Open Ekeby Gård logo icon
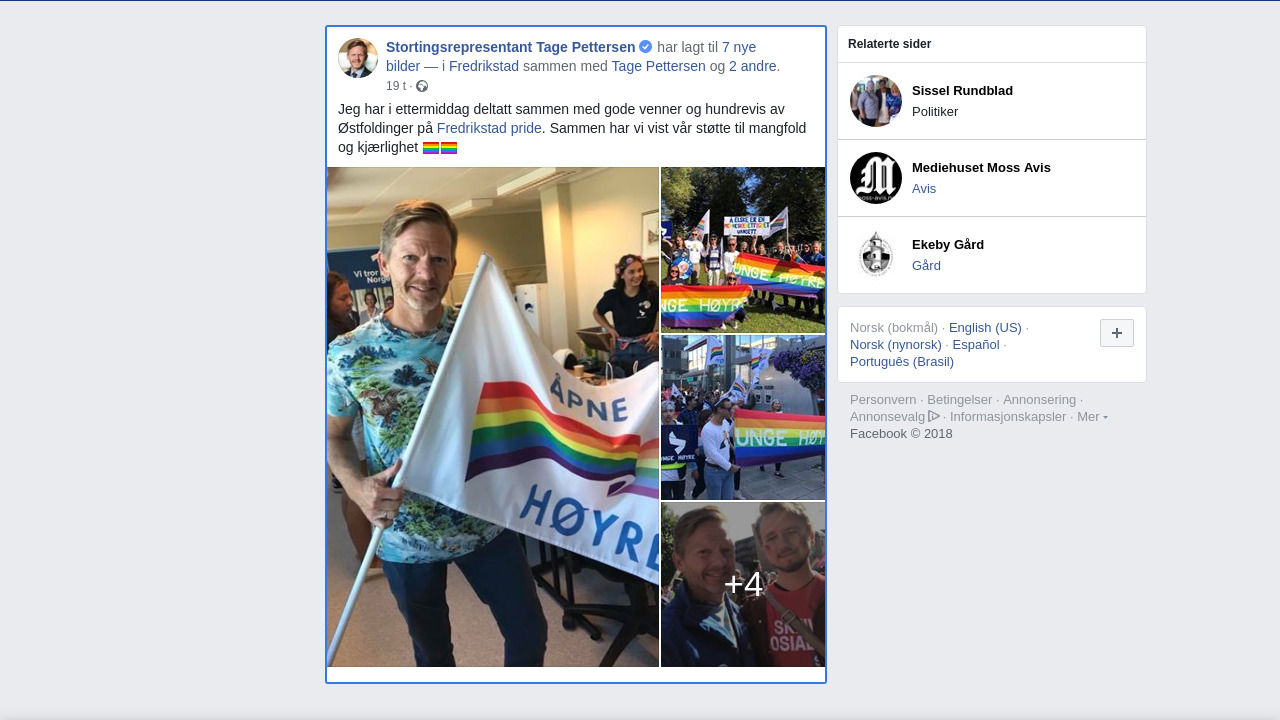The image size is (1280, 720). pos(876,255)
